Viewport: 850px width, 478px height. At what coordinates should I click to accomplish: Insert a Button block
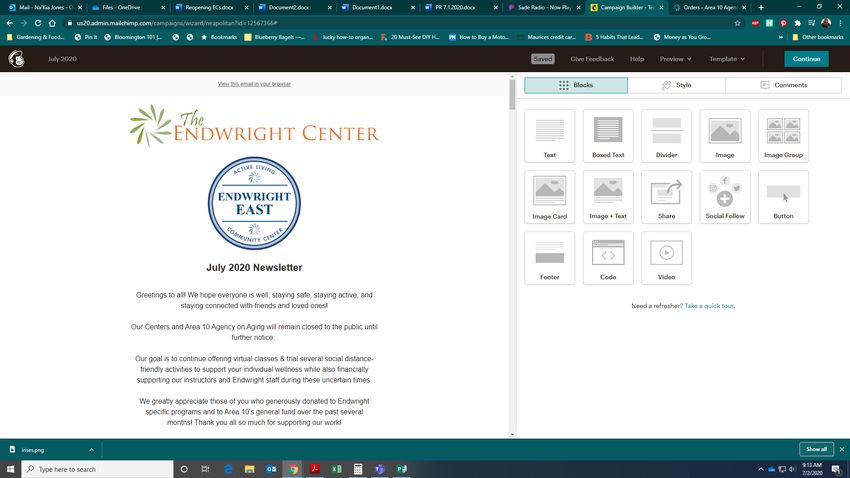tap(783, 197)
